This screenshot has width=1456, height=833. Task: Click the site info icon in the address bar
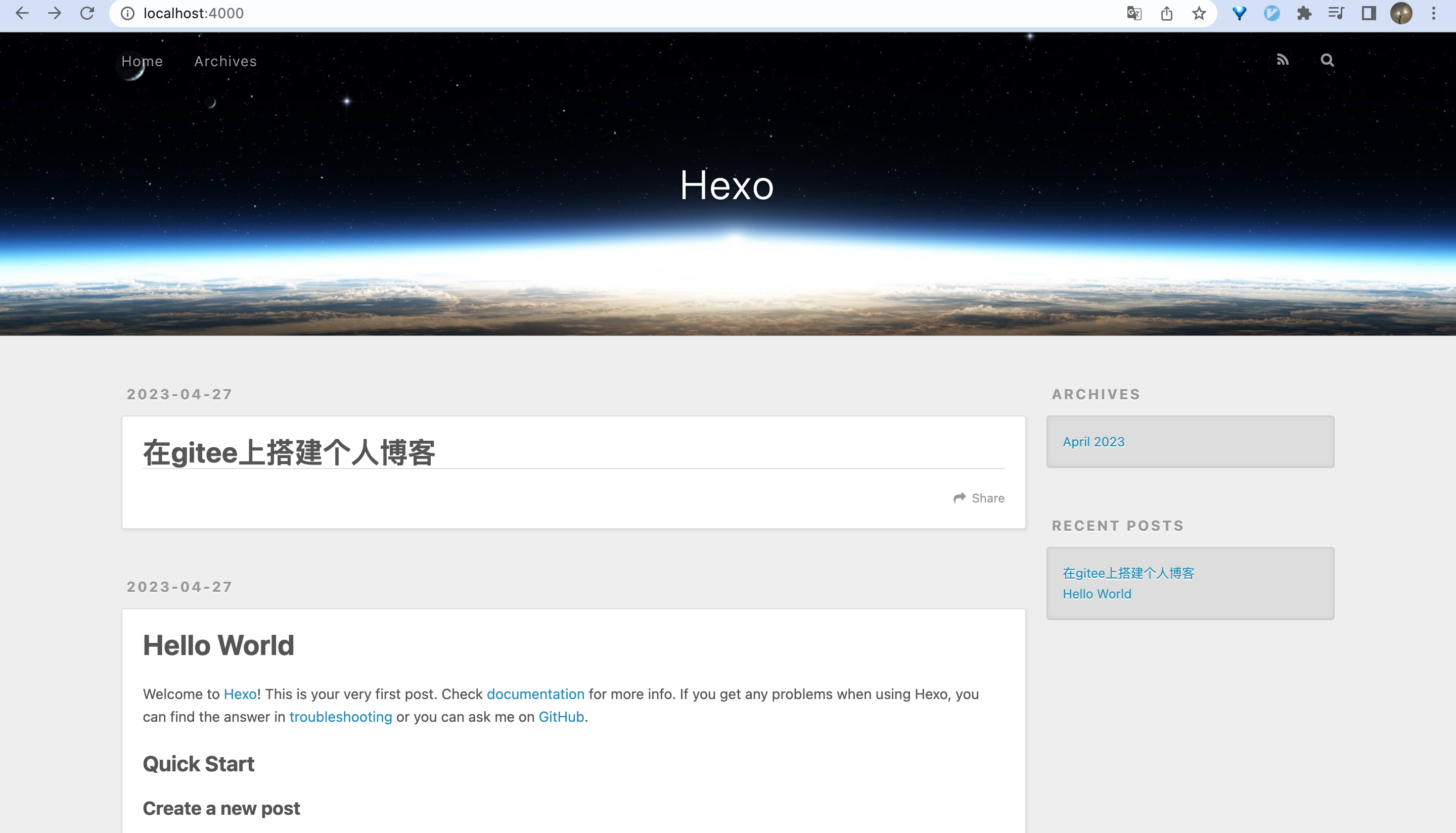coord(127,13)
